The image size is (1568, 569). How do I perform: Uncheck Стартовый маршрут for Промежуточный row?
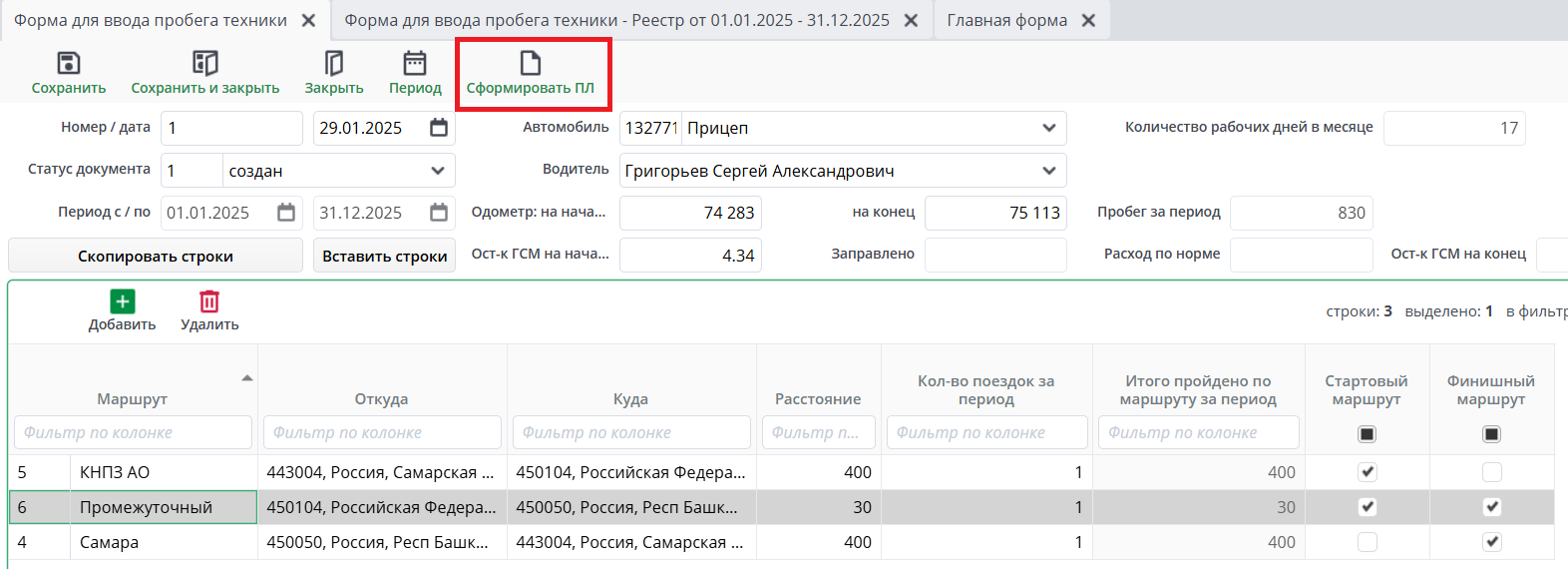[x=1367, y=507]
